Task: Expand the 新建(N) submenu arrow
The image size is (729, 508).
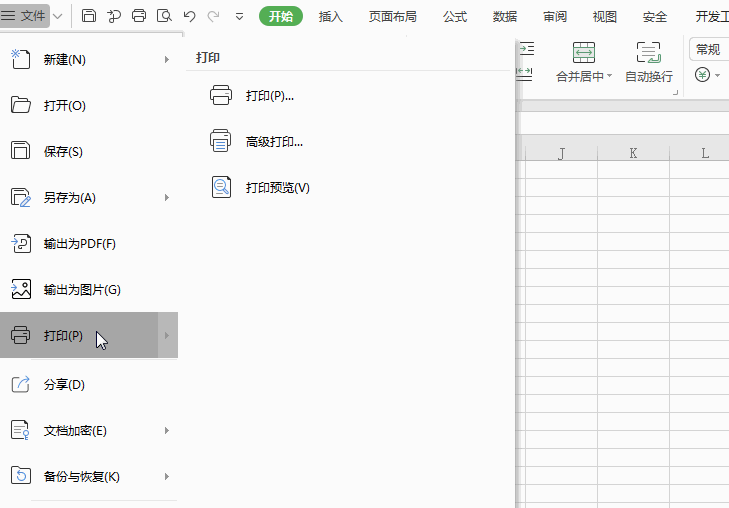Action: [x=166, y=59]
